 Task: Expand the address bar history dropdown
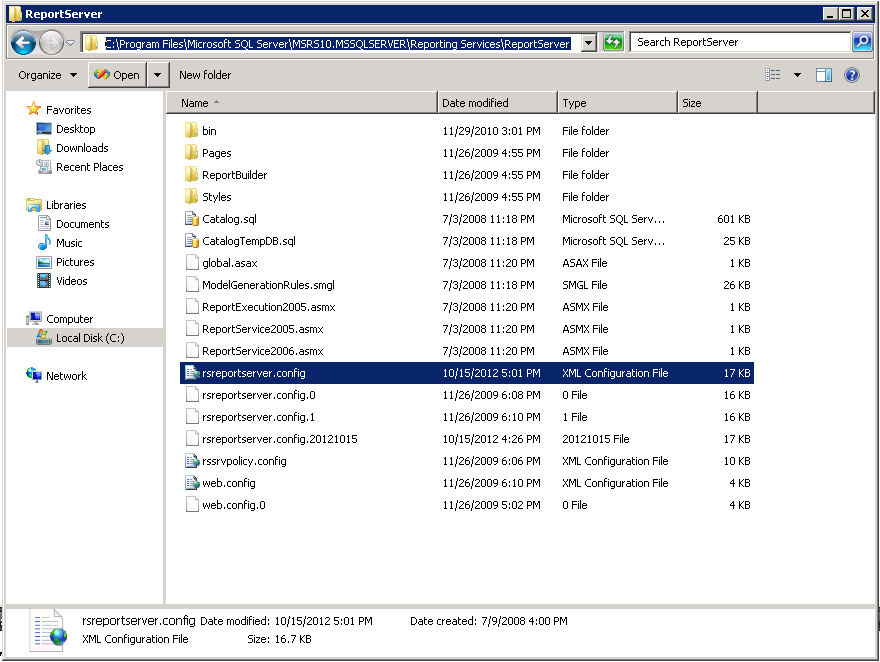(x=589, y=43)
